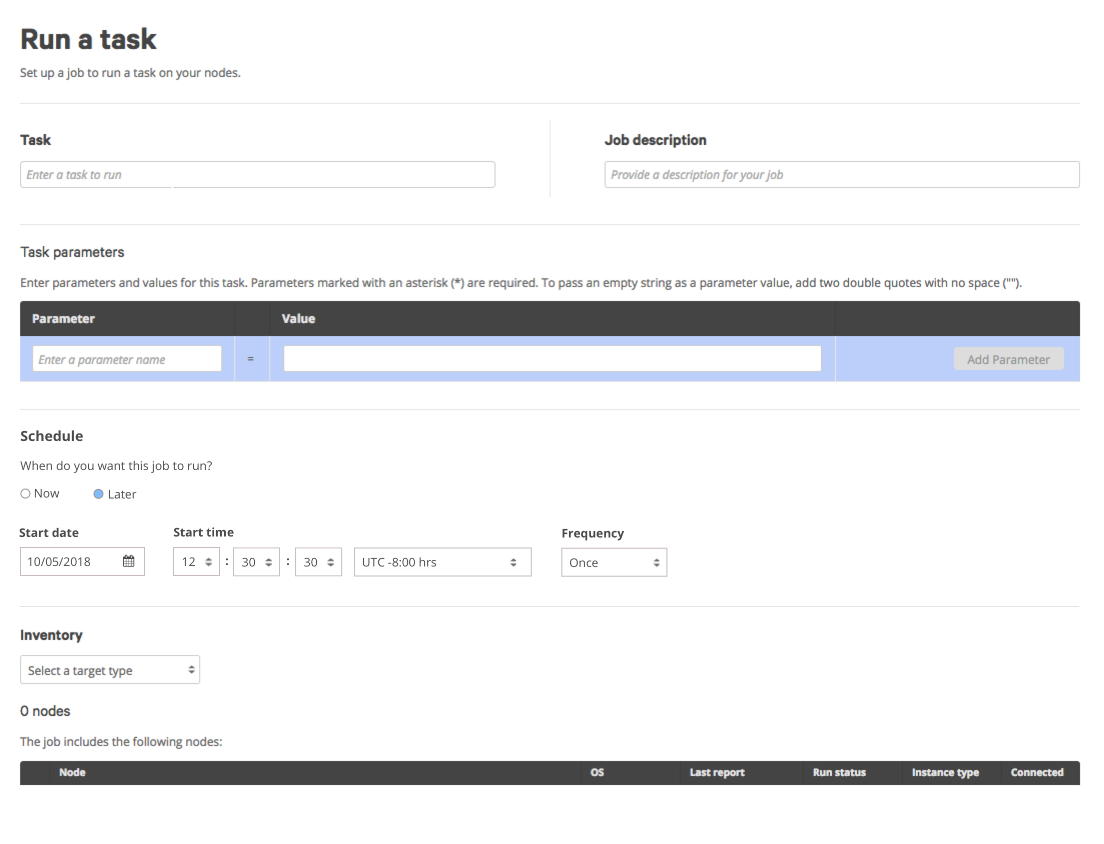The width and height of the screenshot is (1104, 844).
Task: Click the Task parameters heading
Action: pyautogui.click(x=72, y=252)
